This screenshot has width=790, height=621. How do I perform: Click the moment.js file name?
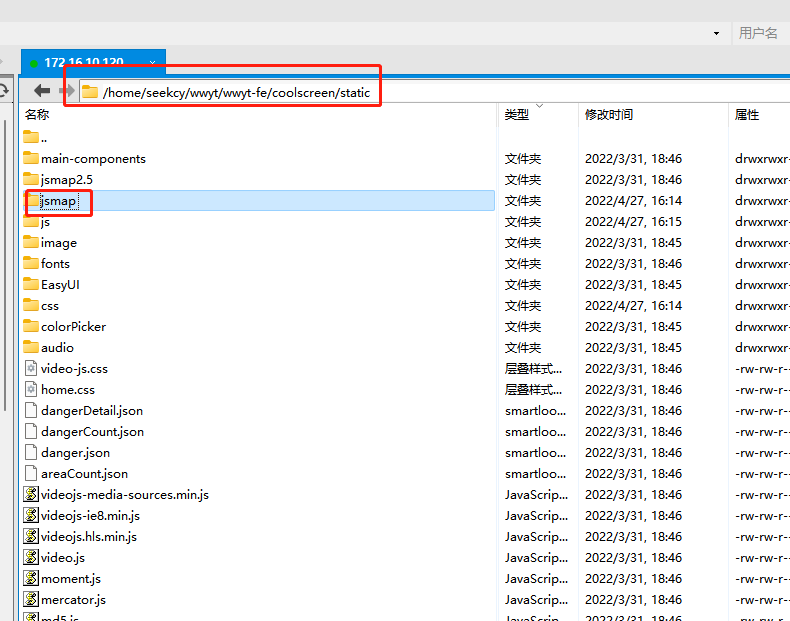click(71, 578)
